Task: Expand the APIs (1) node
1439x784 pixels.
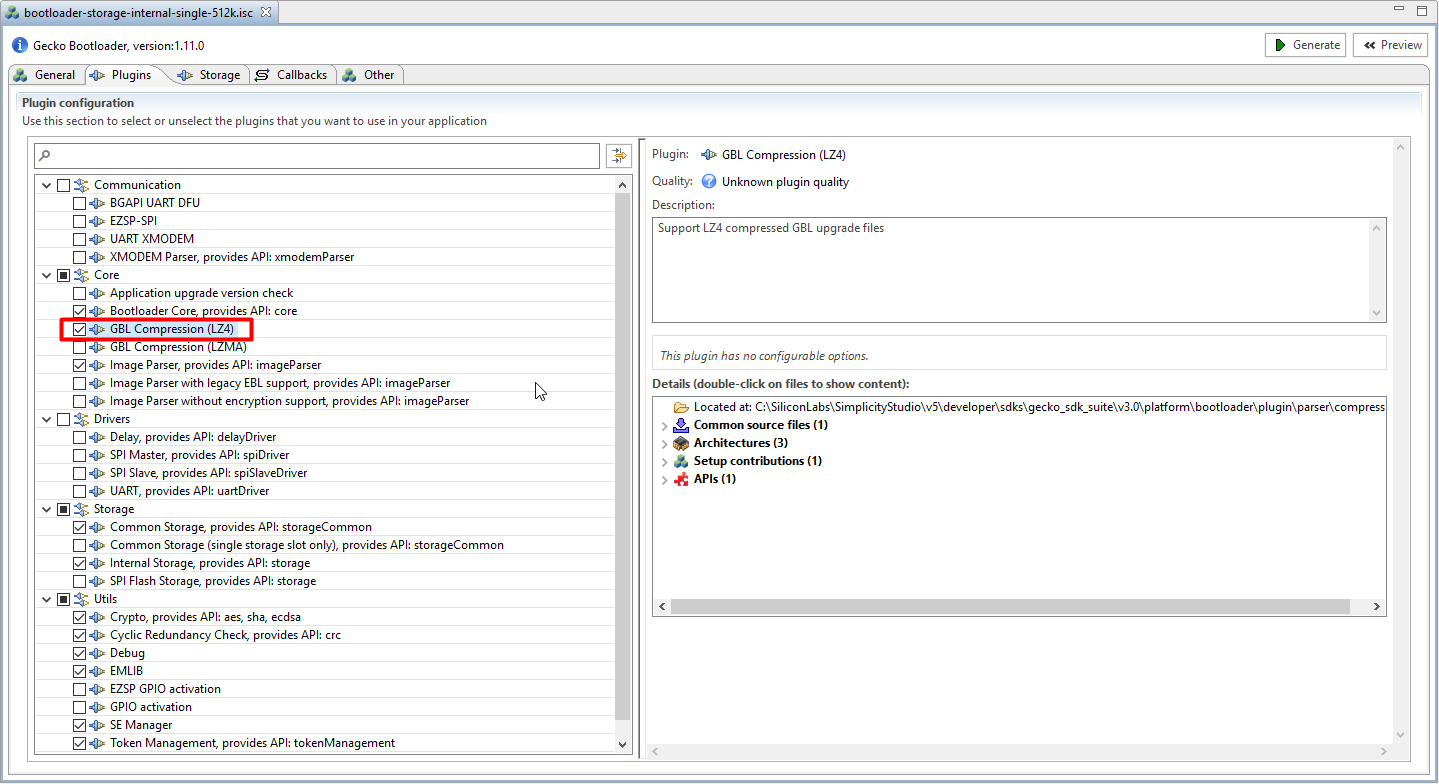Action: pyautogui.click(x=664, y=479)
